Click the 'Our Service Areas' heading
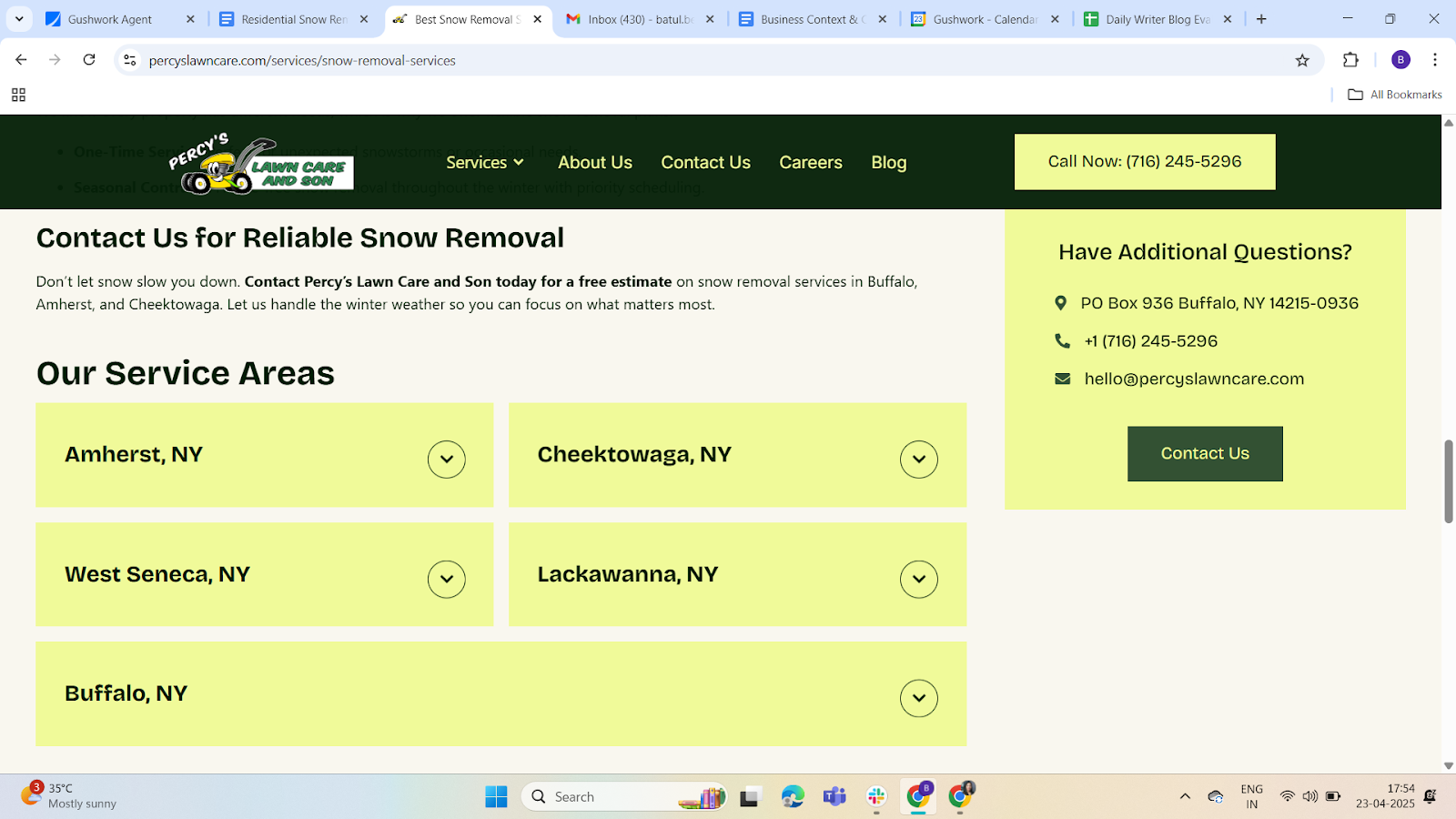 (186, 373)
